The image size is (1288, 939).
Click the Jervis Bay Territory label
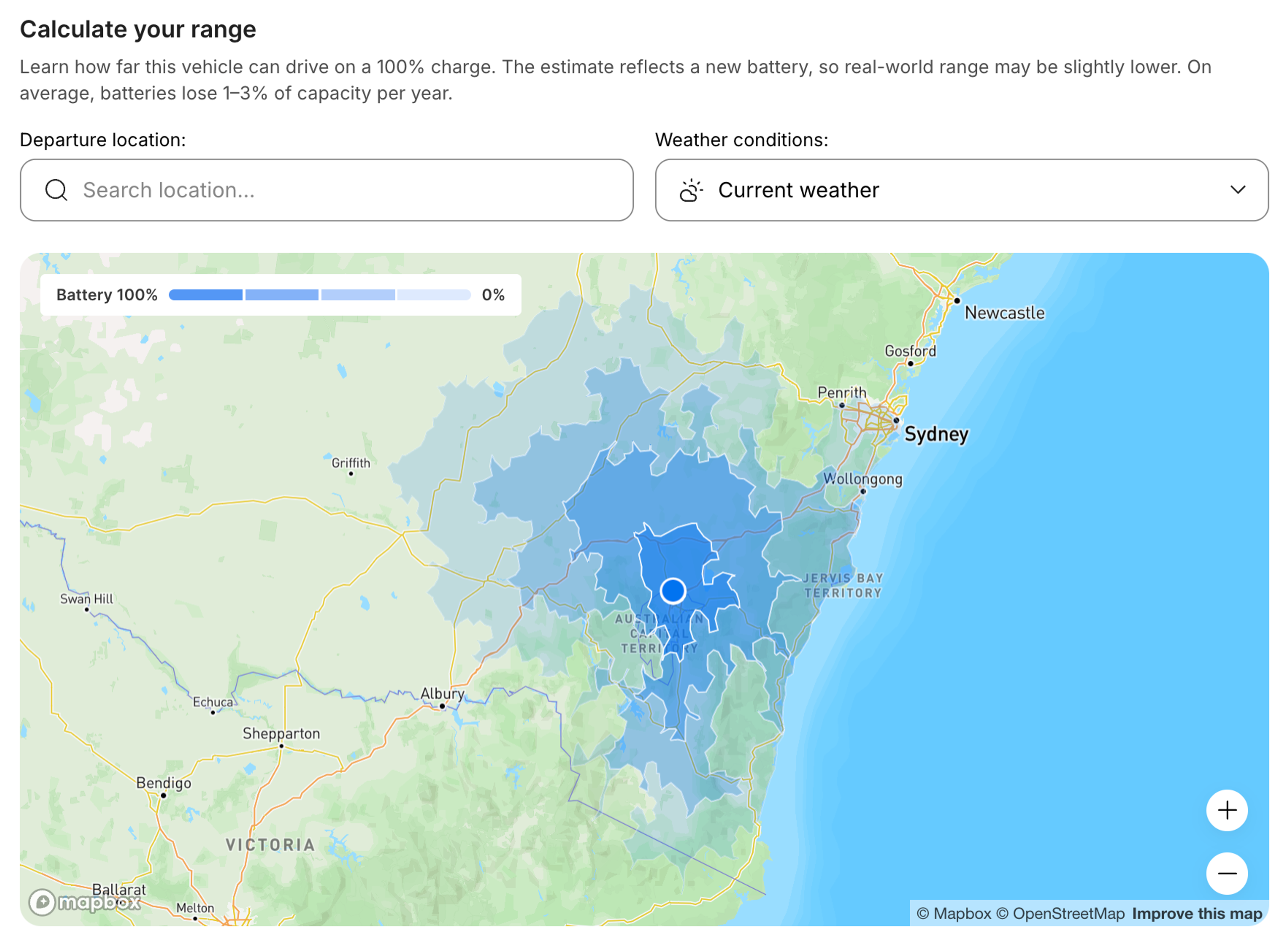pos(843,585)
